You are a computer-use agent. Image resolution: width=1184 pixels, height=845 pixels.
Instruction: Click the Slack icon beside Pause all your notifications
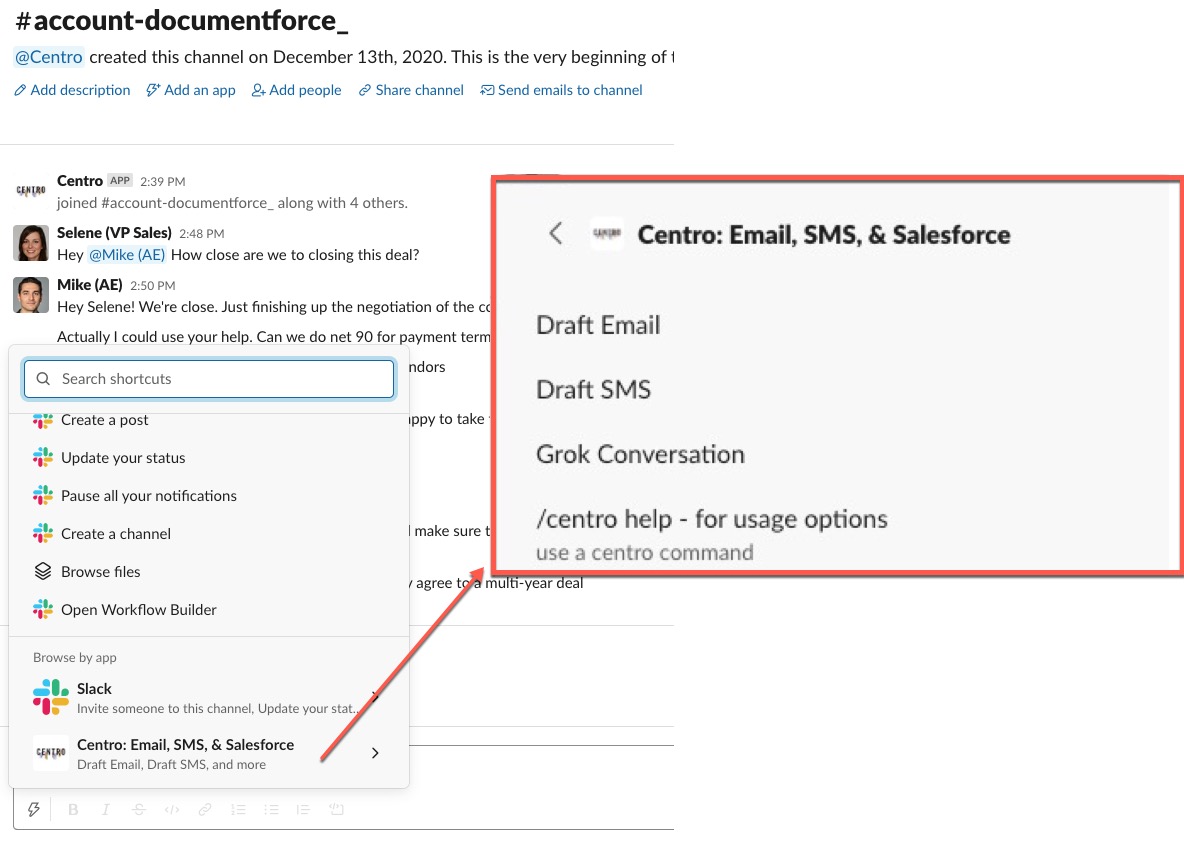pos(43,495)
